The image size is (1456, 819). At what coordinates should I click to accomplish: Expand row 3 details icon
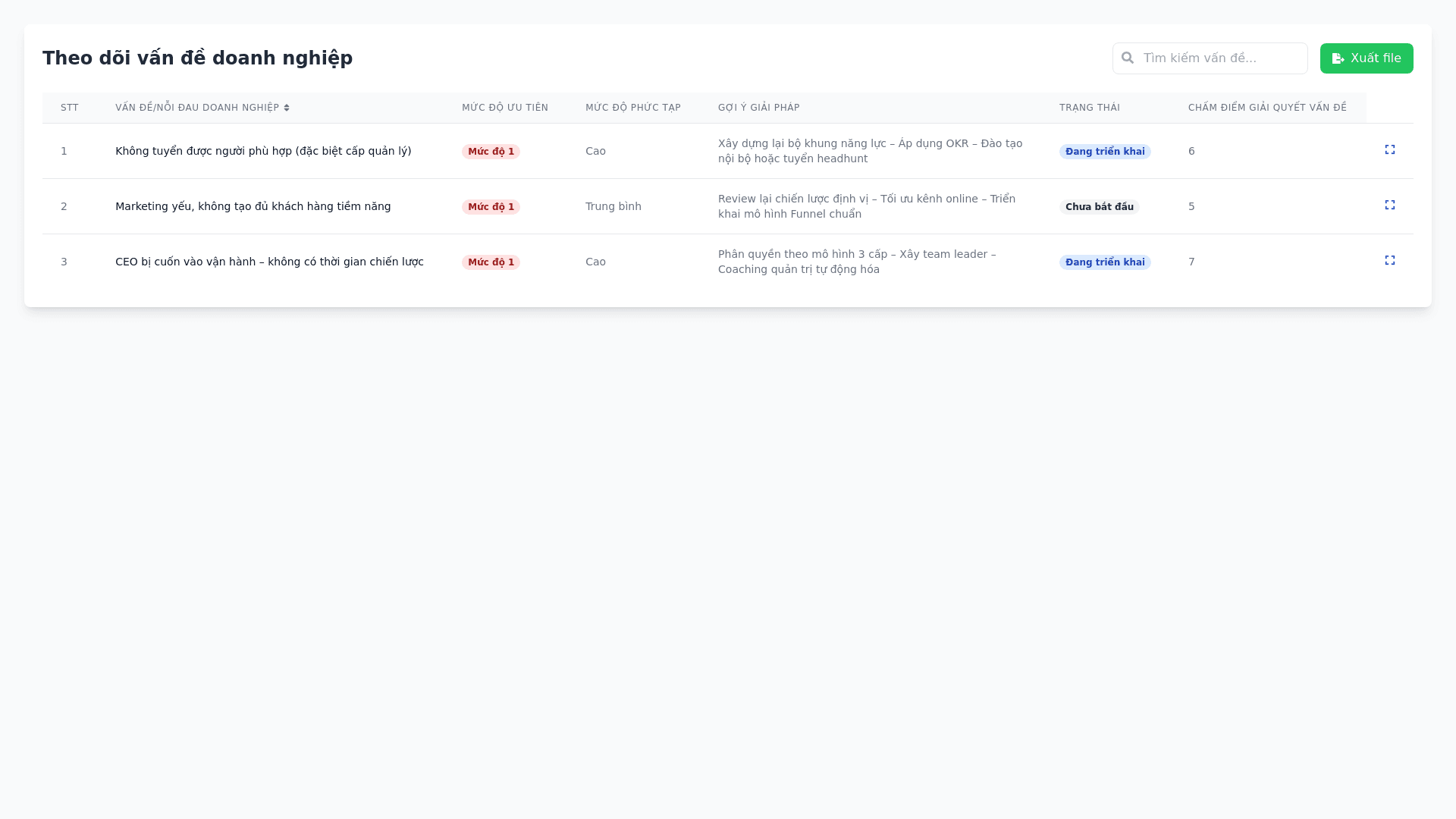[1389, 261]
